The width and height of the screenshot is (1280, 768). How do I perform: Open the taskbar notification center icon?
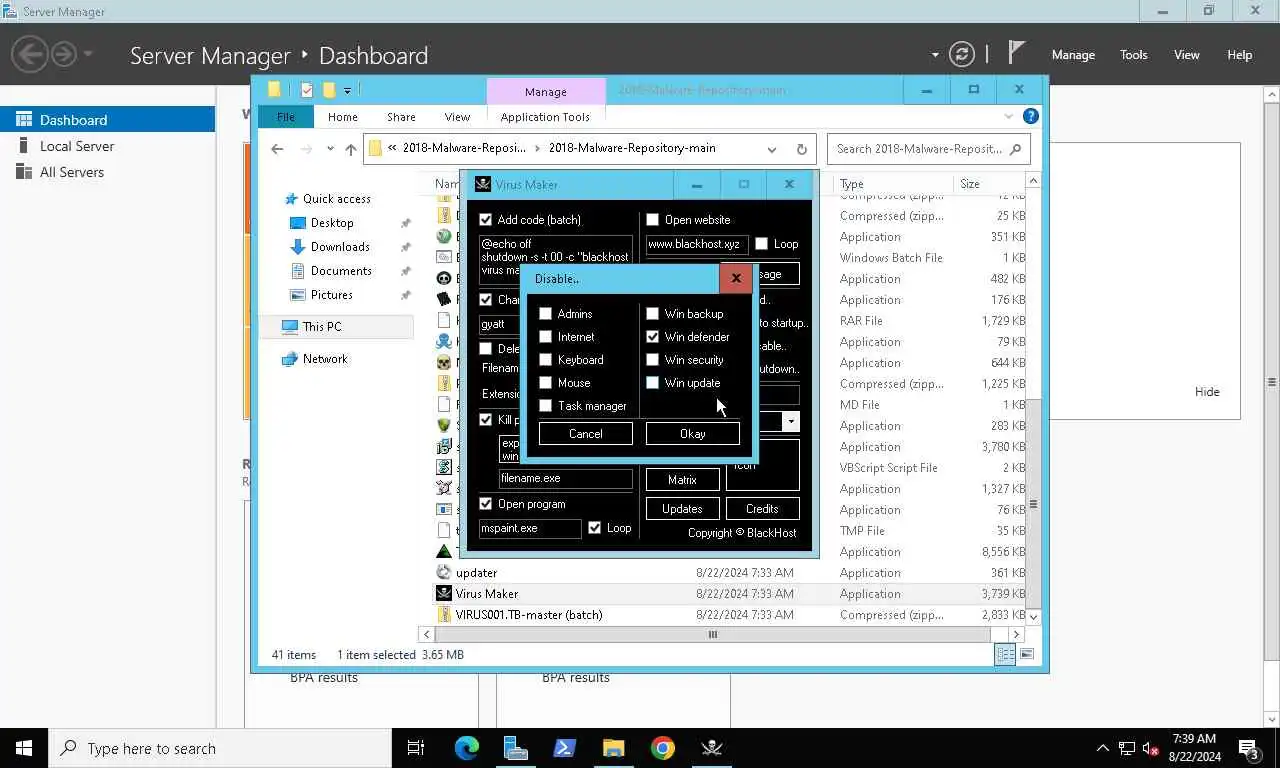[x=1249, y=748]
